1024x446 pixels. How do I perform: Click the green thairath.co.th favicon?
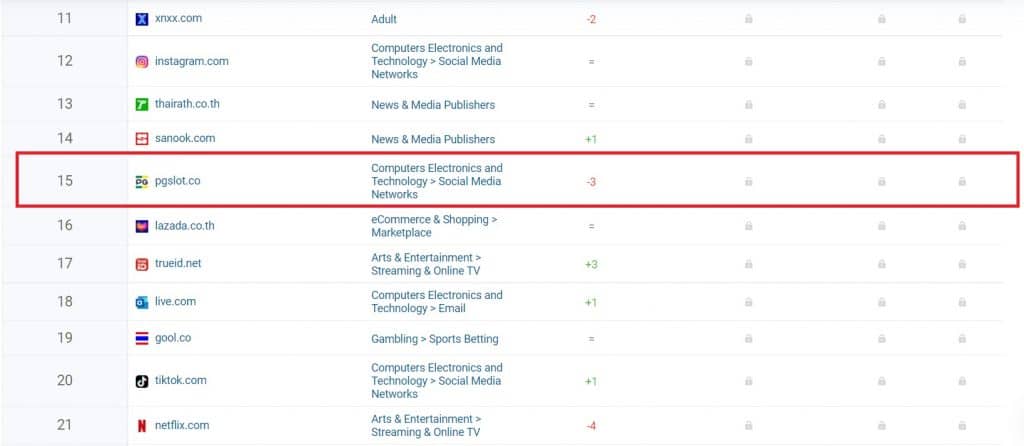142,105
